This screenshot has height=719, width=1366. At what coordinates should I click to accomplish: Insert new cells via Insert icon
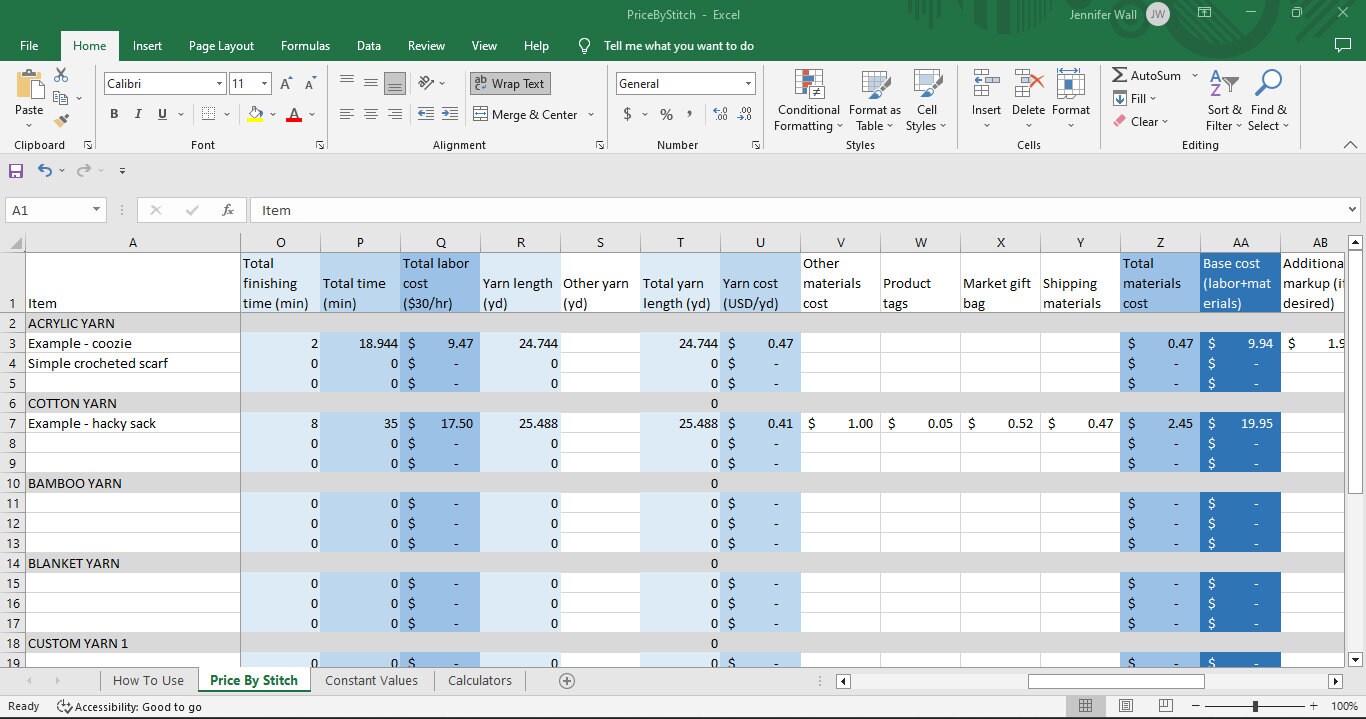(x=986, y=95)
